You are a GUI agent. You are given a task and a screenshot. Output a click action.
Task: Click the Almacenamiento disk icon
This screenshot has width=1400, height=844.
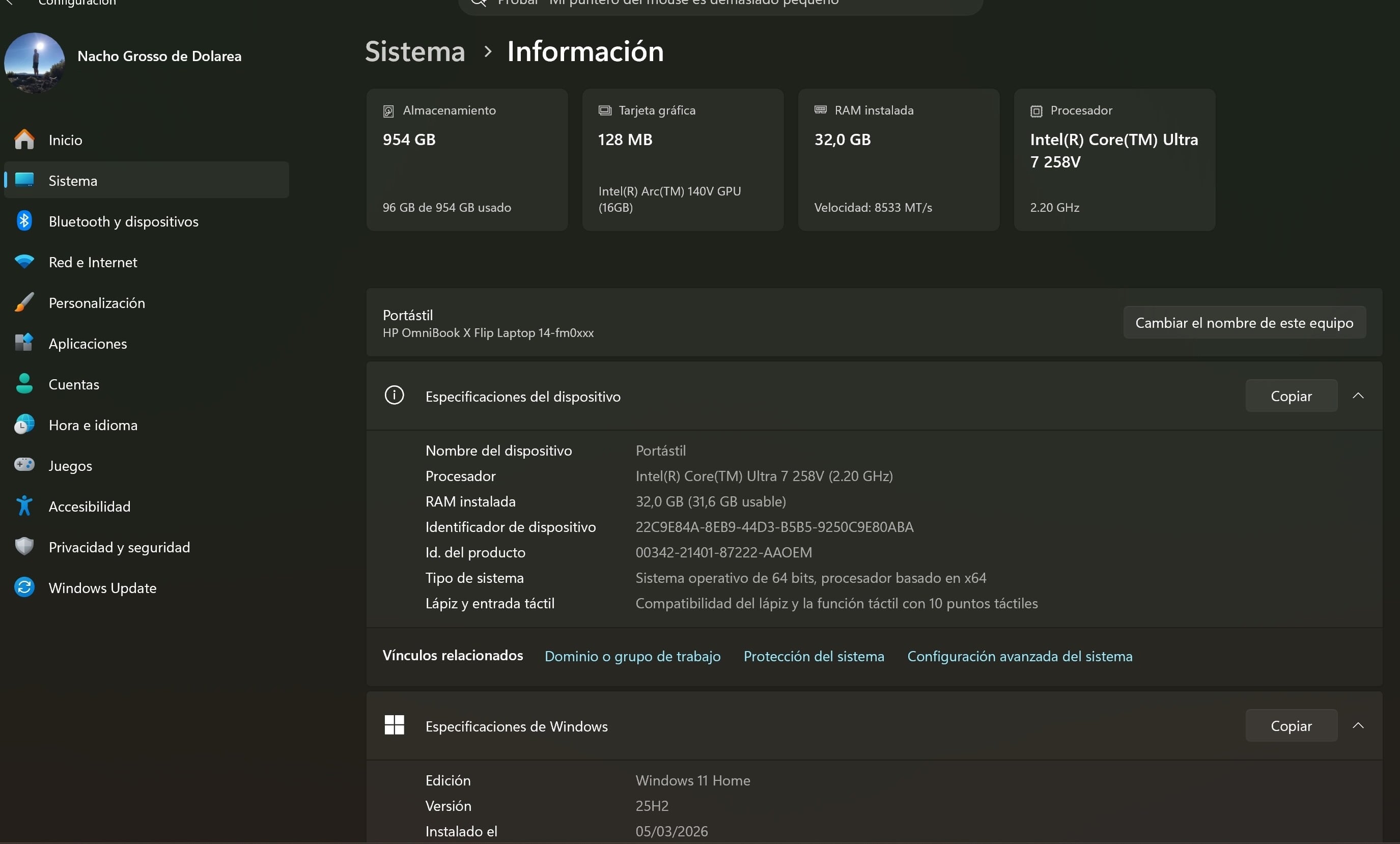pos(388,111)
